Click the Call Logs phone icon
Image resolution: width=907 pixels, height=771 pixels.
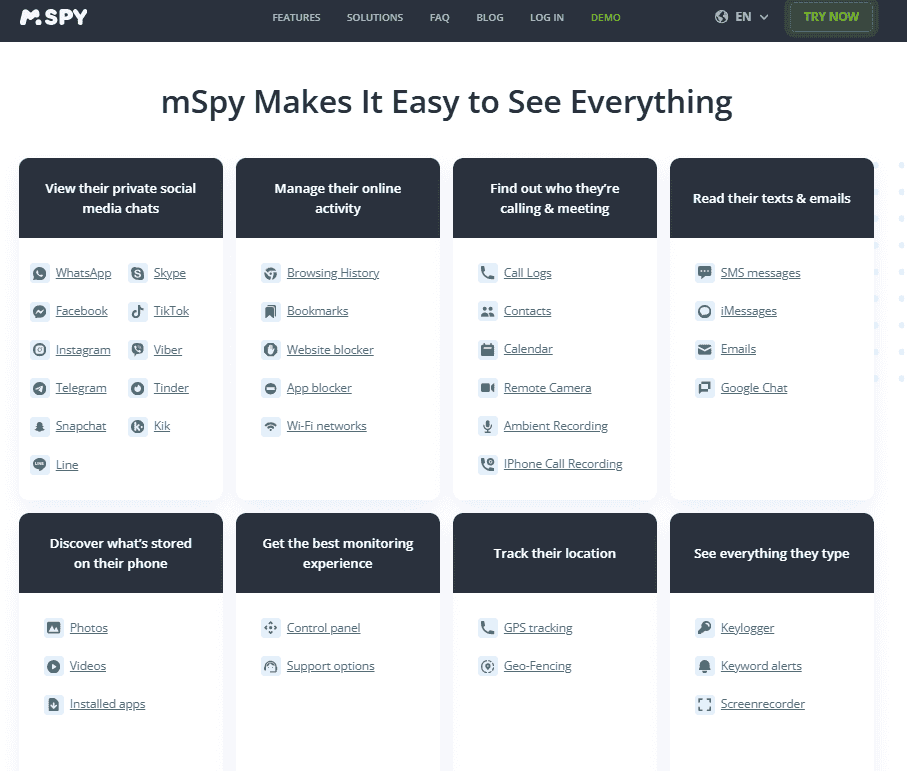pyautogui.click(x=488, y=272)
